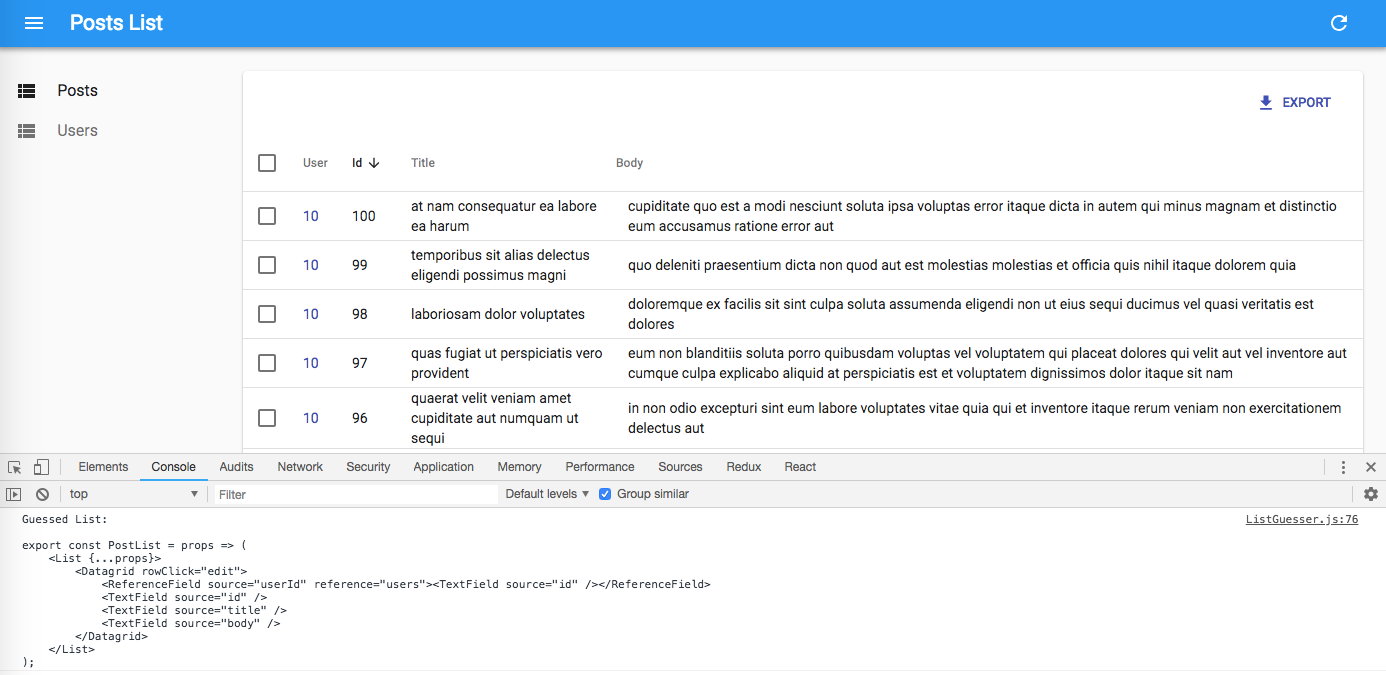Select the DevTools inspect element icon
This screenshot has height=675, width=1386.
15,467
